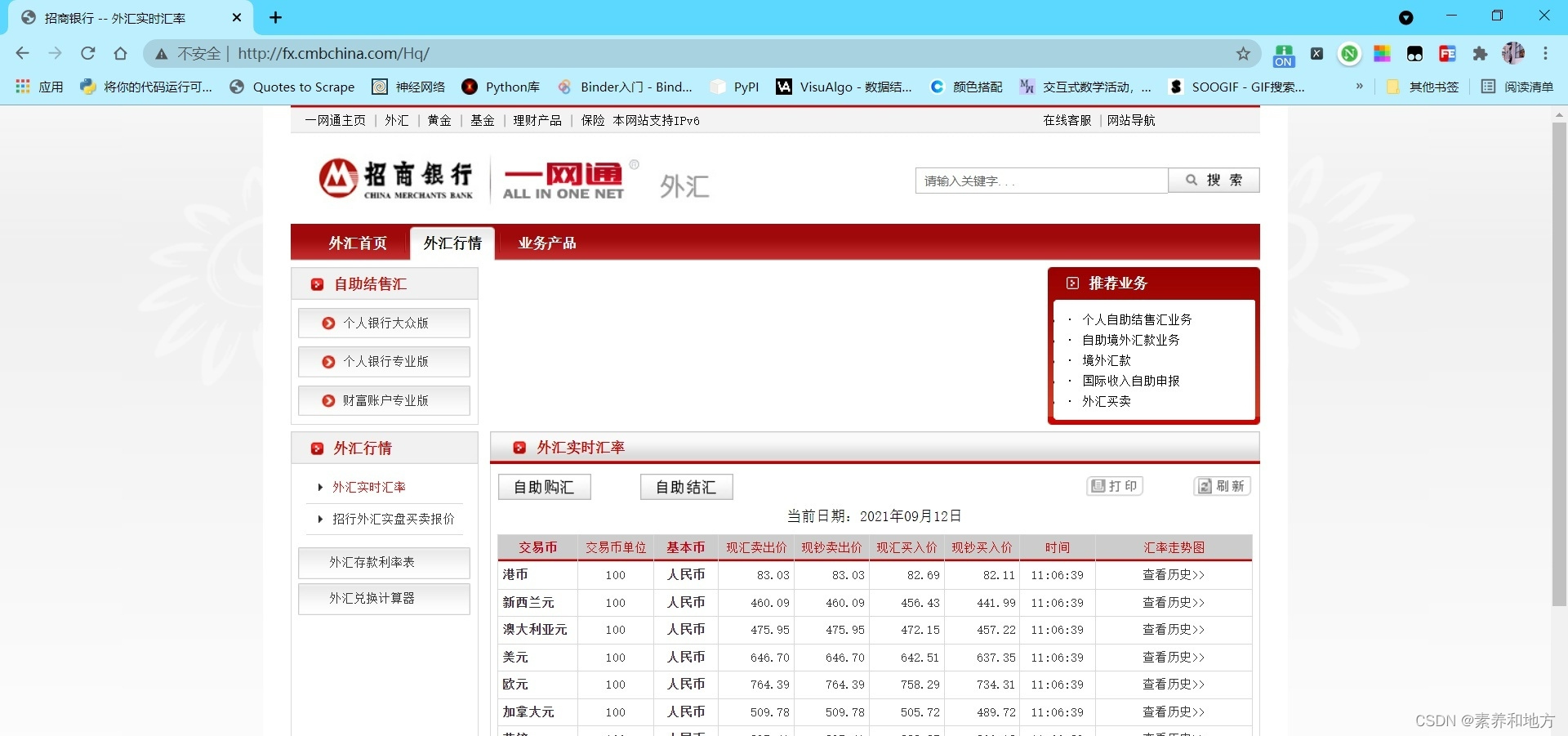Open 个人银行大众版
1568x736 pixels.
point(384,323)
